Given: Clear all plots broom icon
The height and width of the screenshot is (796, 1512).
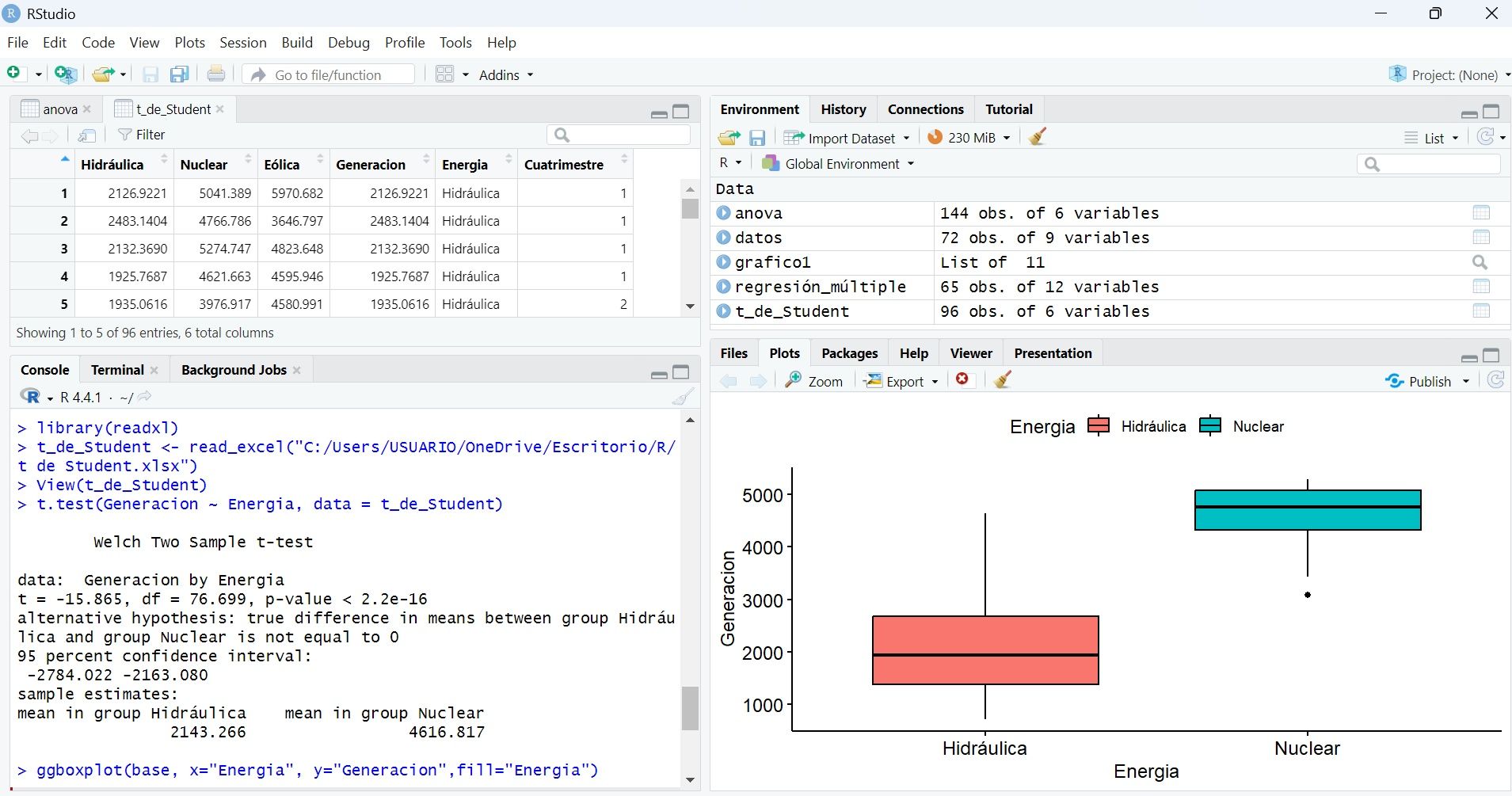Looking at the screenshot, I should [x=1003, y=380].
